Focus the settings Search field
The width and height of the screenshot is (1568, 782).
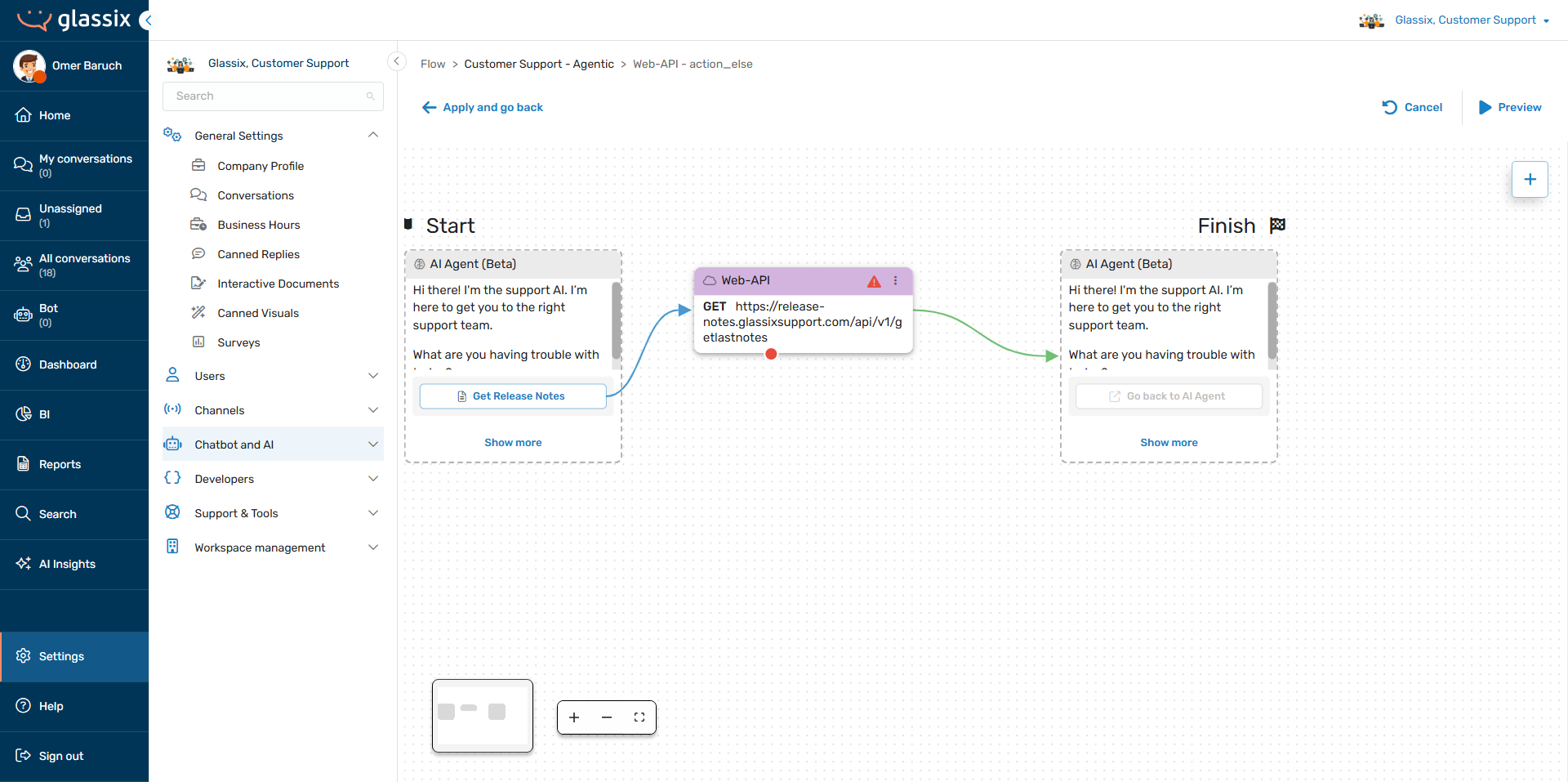[273, 96]
